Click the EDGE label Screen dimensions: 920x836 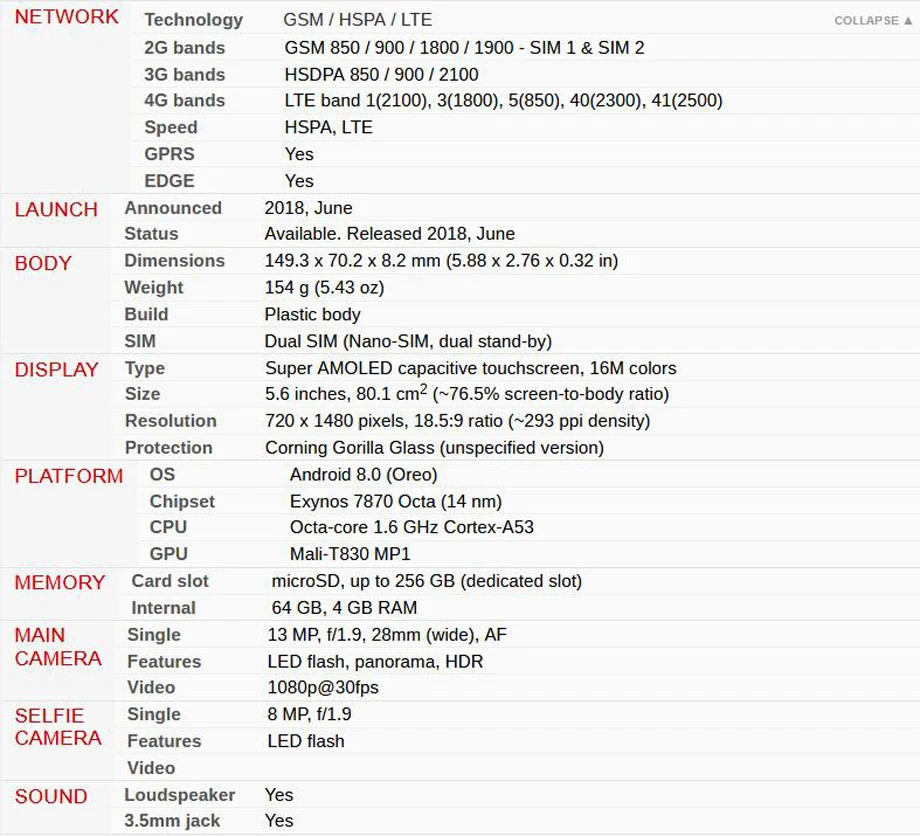coord(169,181)
